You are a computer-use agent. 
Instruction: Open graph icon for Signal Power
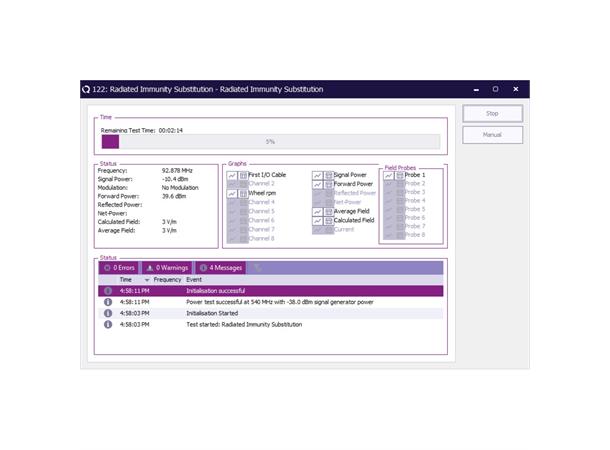(x=317, y=175)
